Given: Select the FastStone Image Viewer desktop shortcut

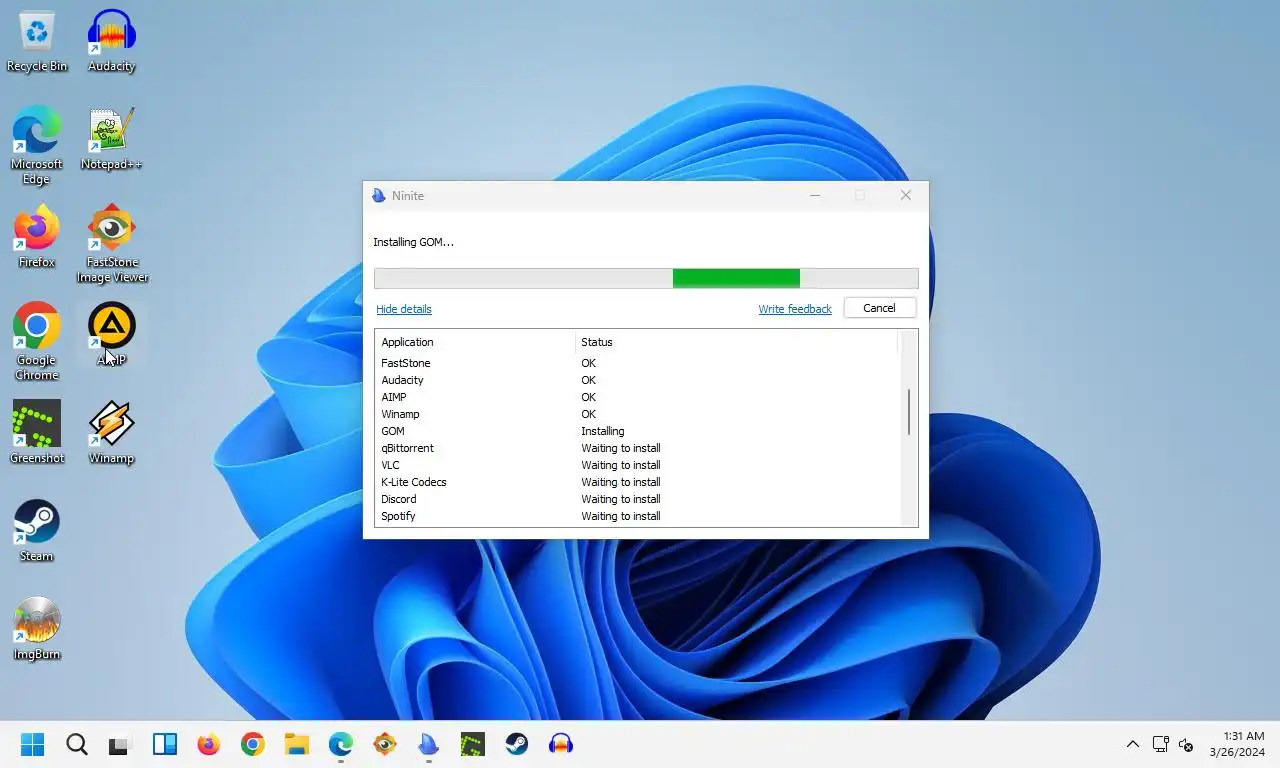Looking at the screenshot, I should point(111,244).
